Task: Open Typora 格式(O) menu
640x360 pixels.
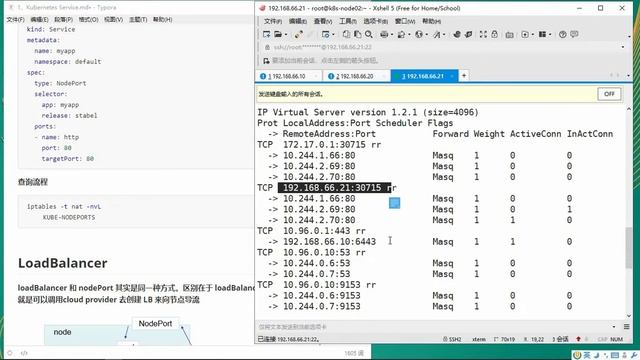Action: click(x=88, y=20)
